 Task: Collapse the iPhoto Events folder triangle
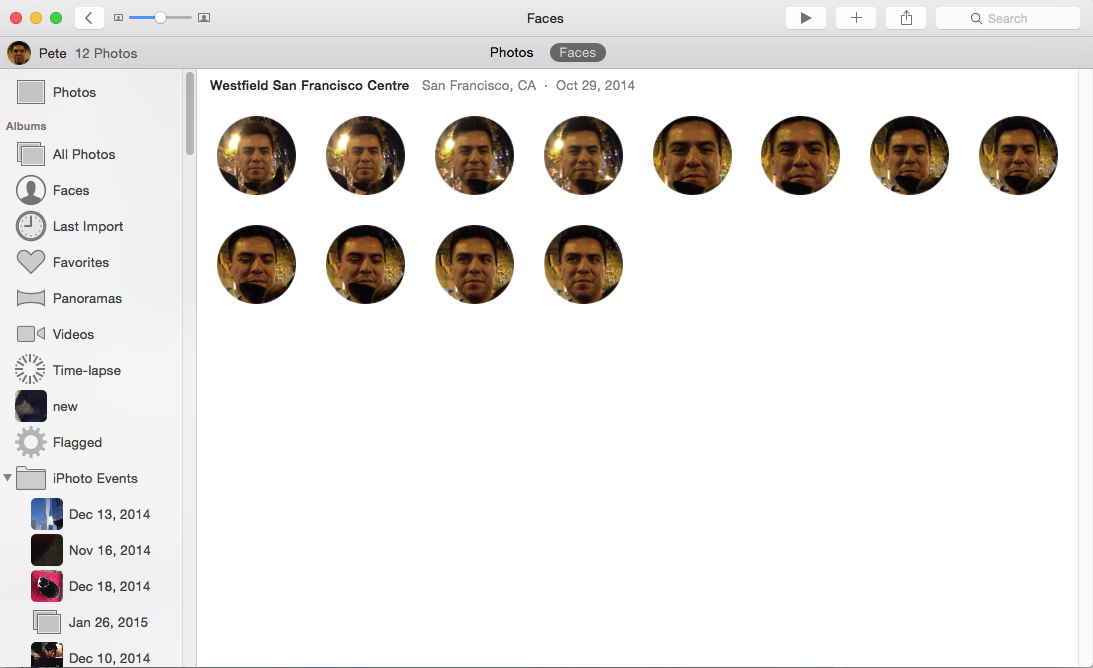8,478
